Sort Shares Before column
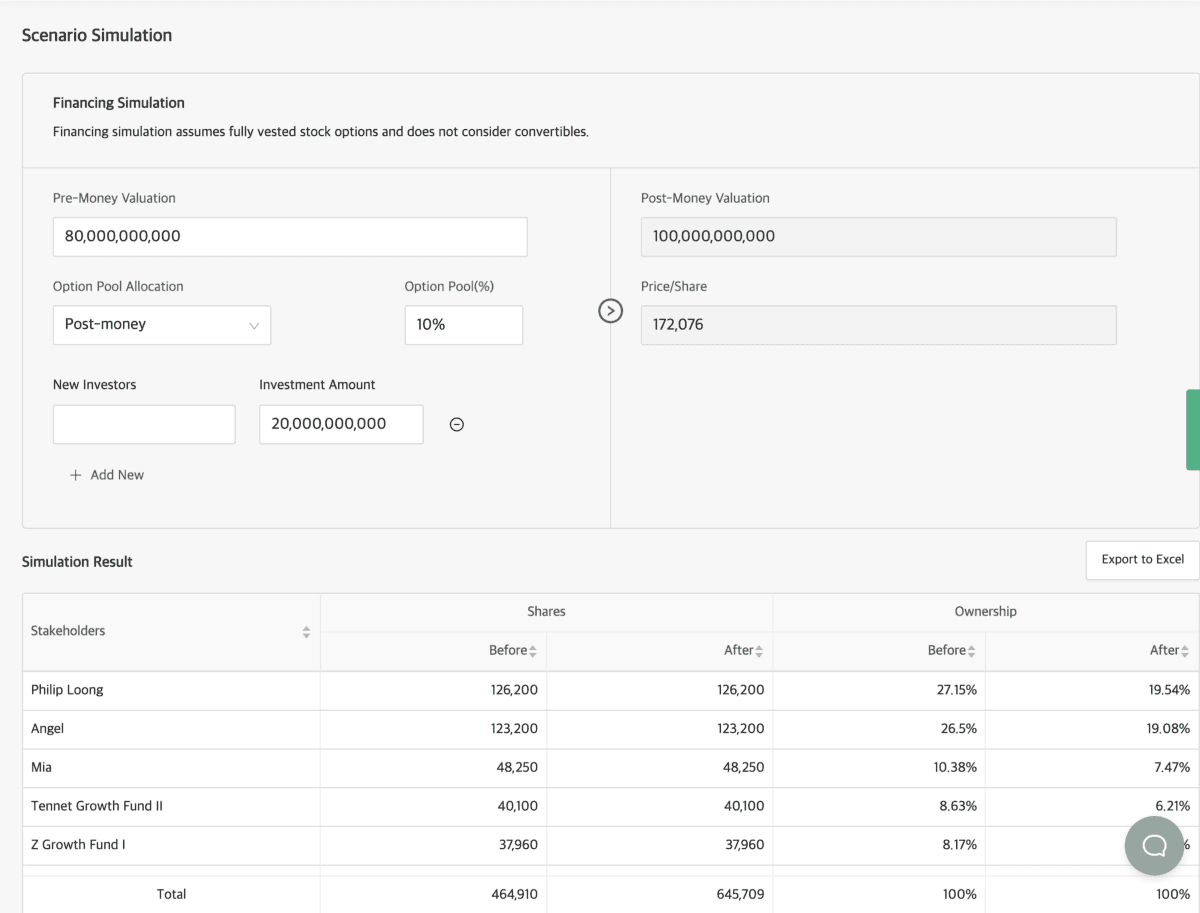The image size is (1200, 913). (x=533, y=651)
